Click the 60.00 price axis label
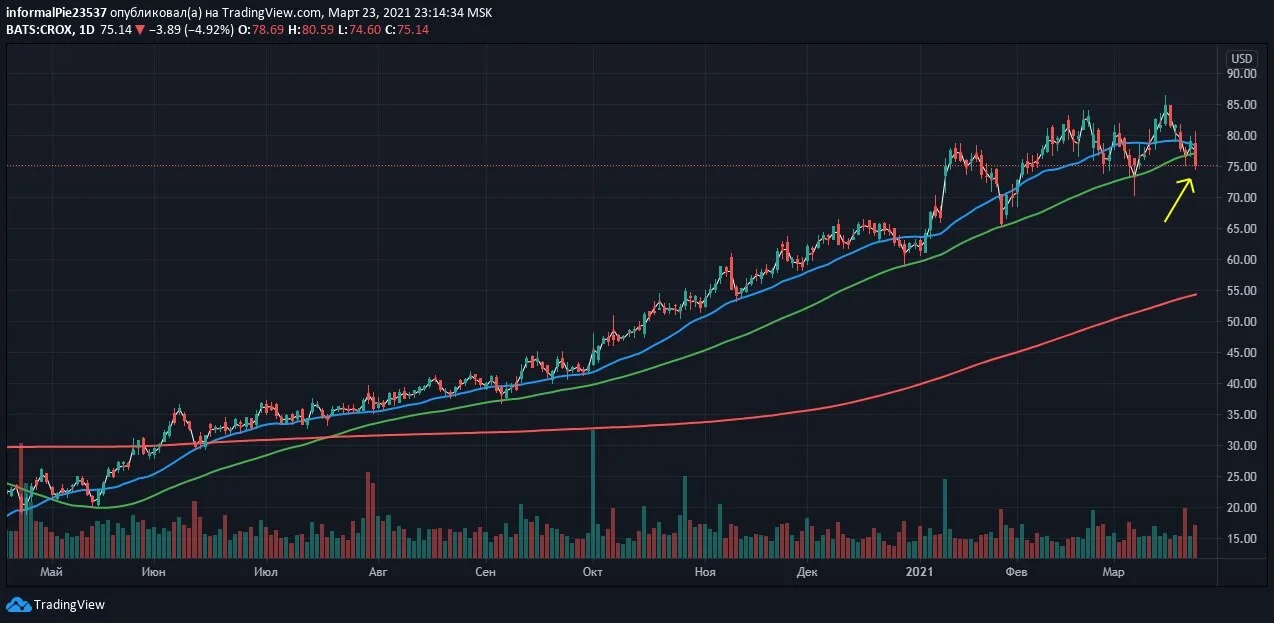The height and width of the screenshot is (623, 1274). [1243, 259]
